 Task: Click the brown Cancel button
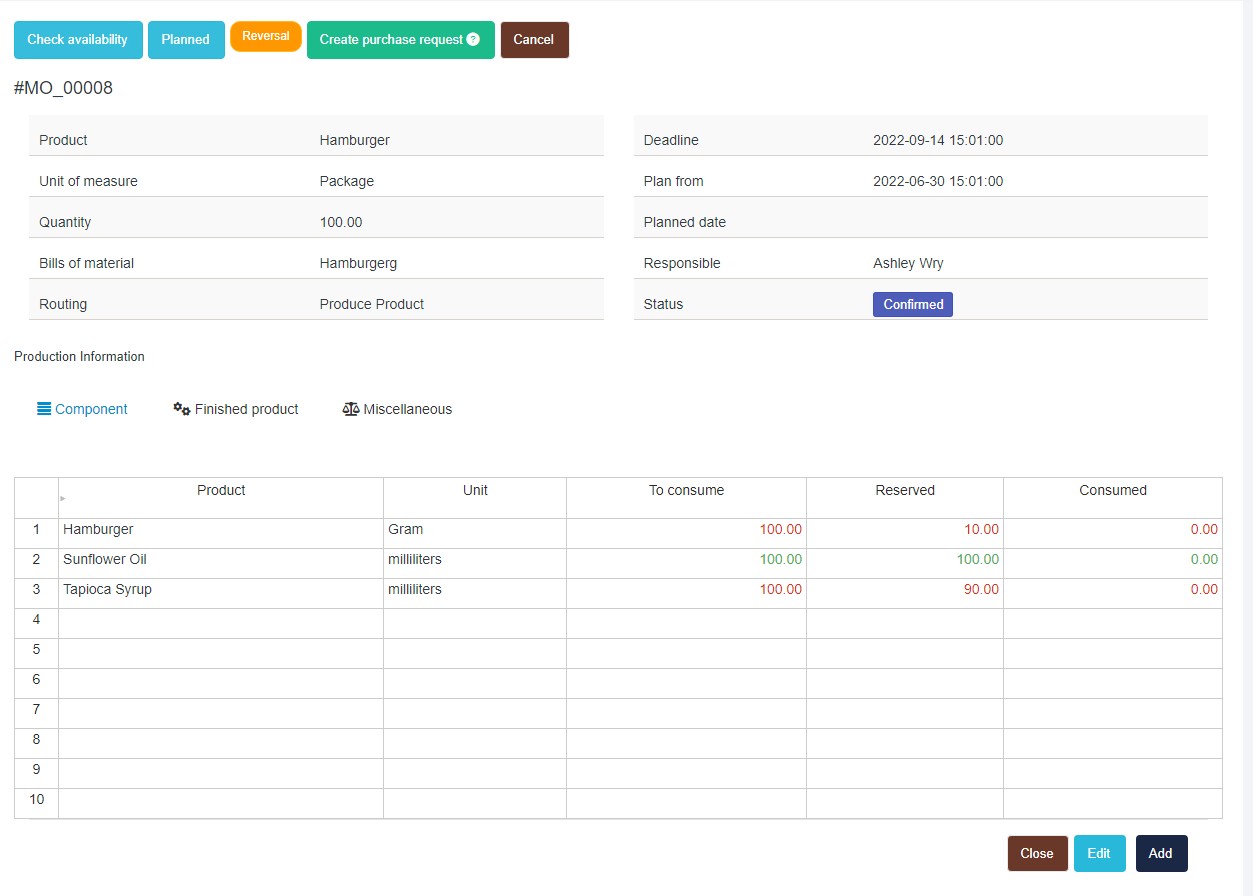pos(534,40)
